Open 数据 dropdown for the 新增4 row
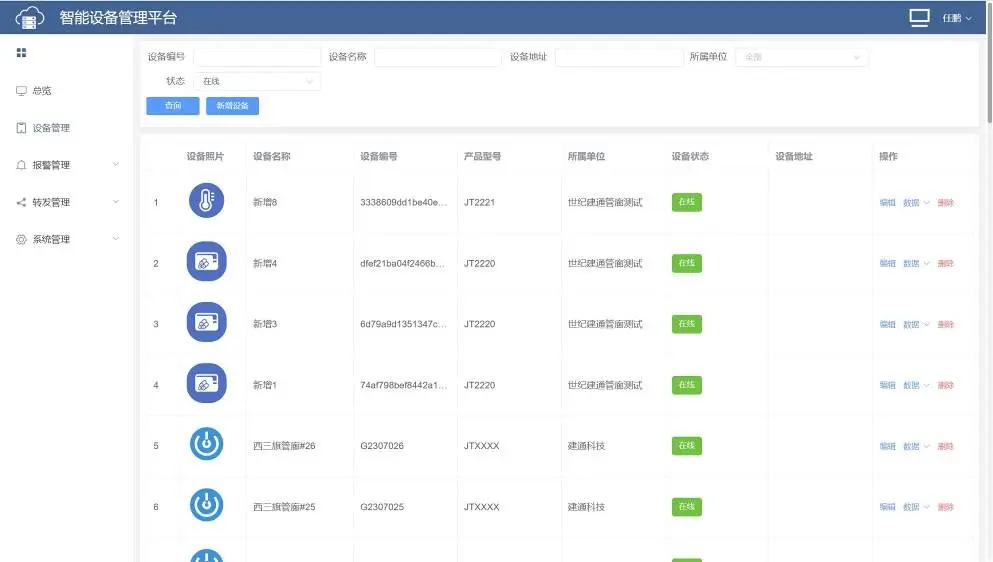The image size is (993, 562). 916,264
